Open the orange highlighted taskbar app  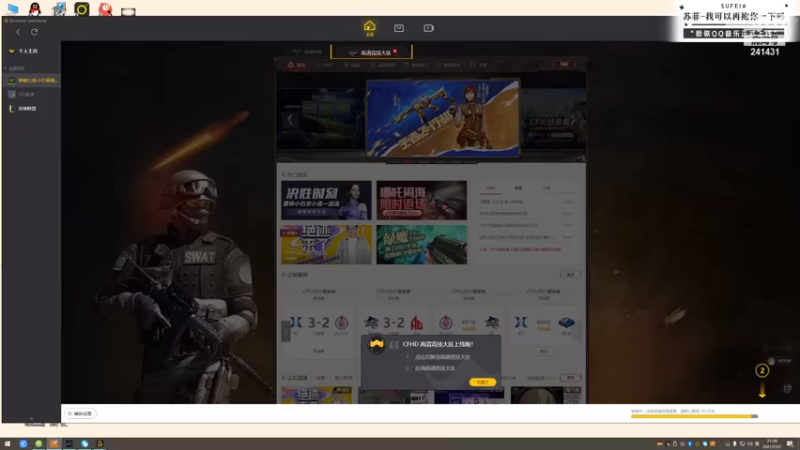54,444
